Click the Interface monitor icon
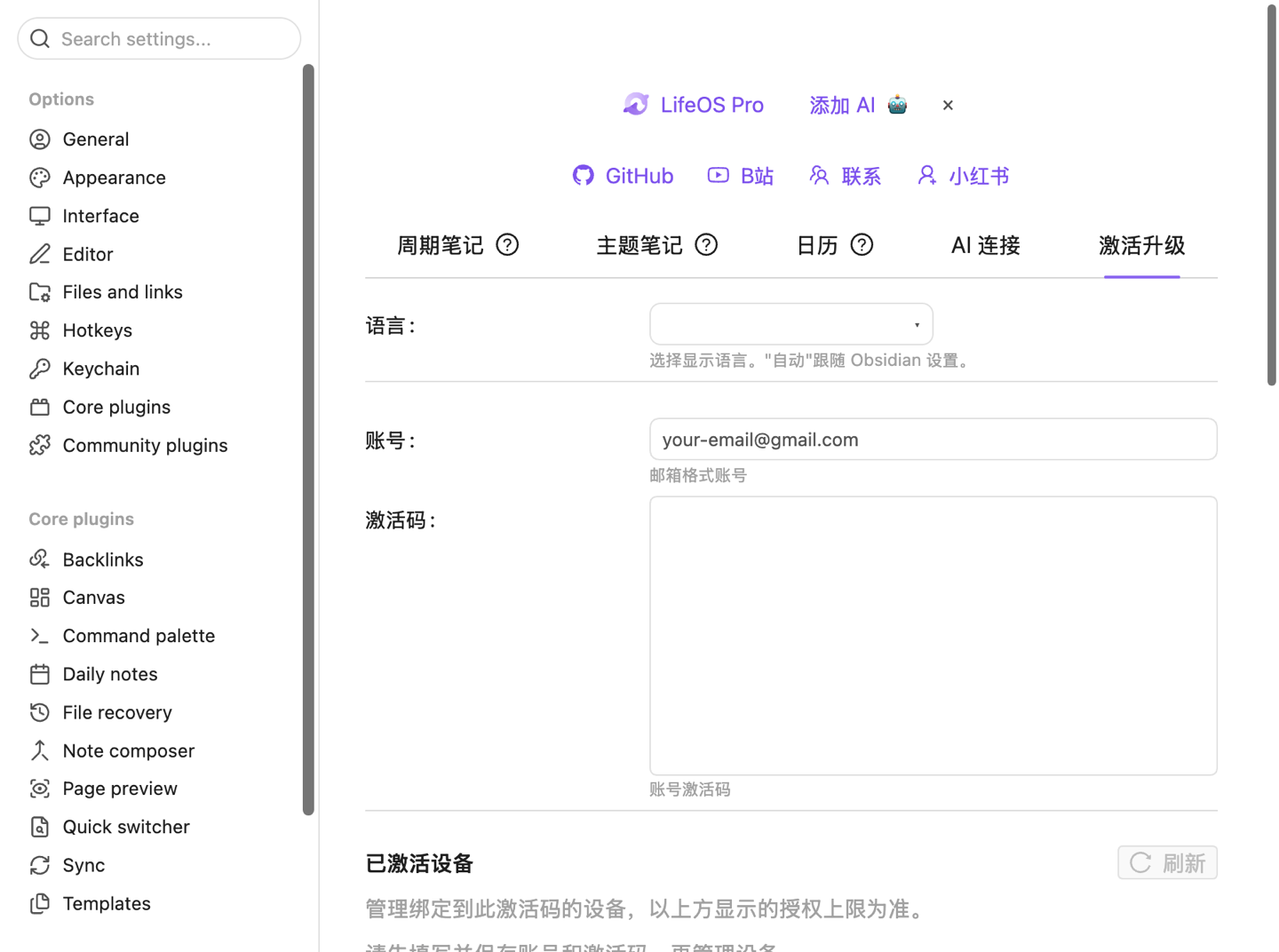Viewport: 1279px width, 952px height. click(40, 216)
